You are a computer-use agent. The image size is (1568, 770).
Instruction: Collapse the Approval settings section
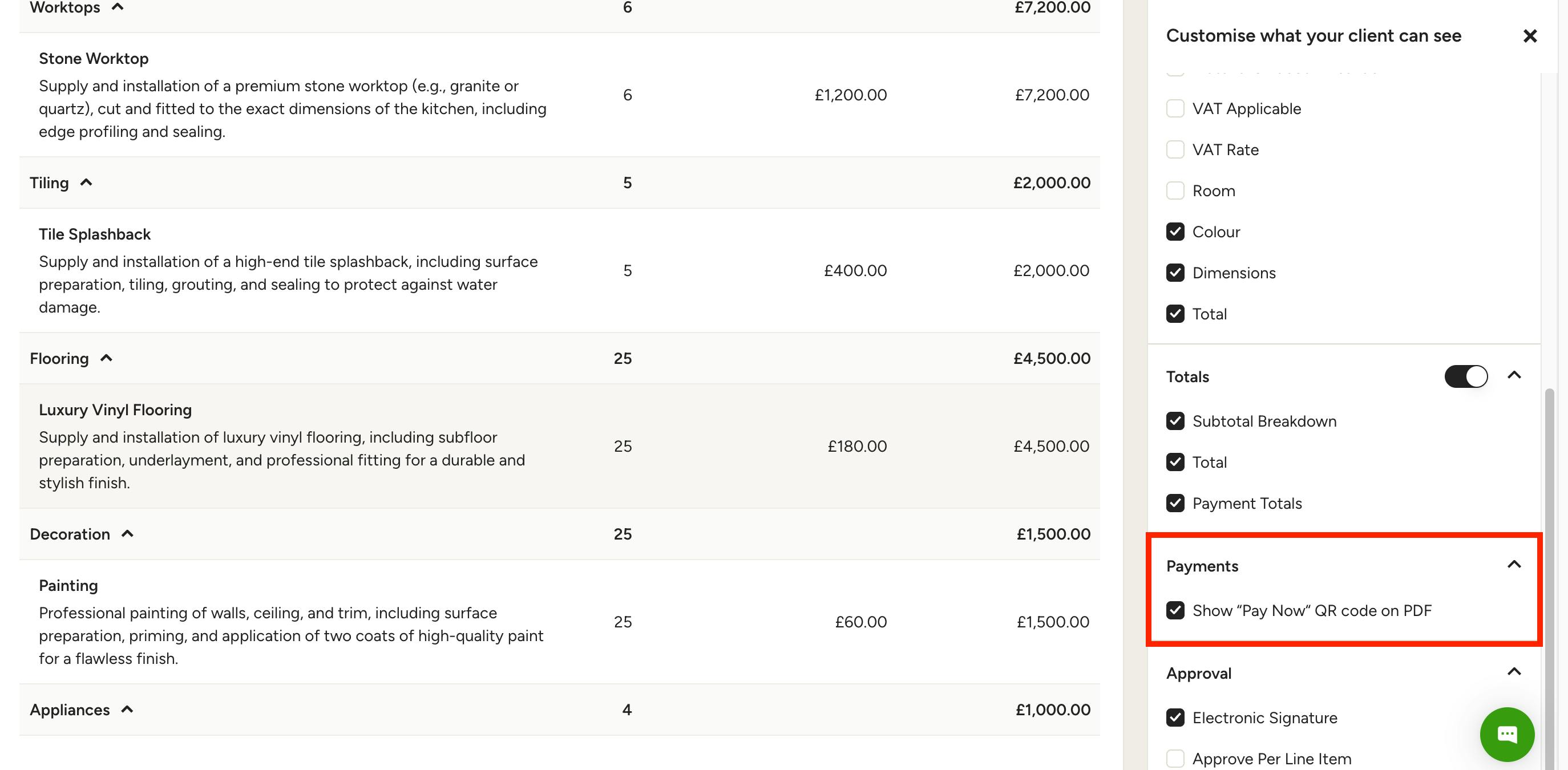point(1514,672)
